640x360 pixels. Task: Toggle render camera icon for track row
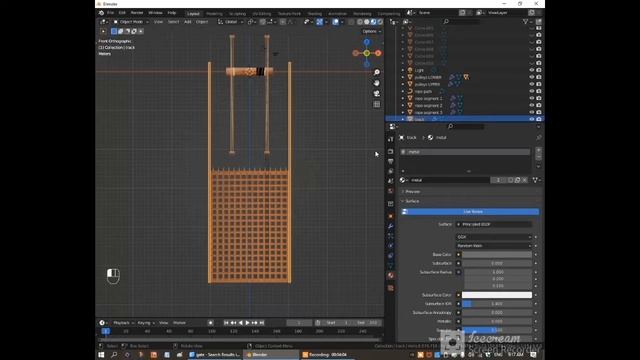tap(539, 119)
